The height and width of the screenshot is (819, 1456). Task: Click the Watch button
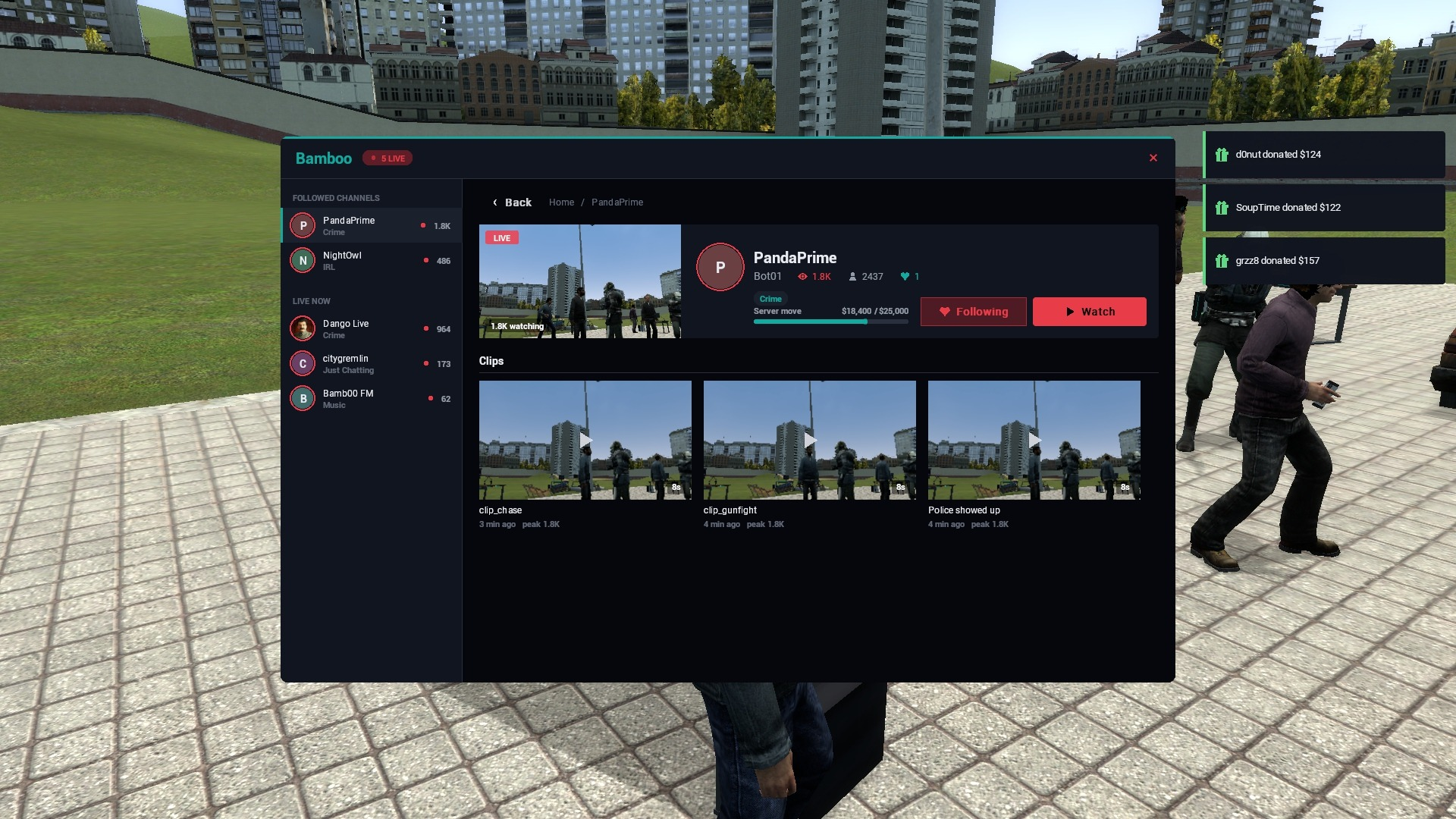click(1090, 312)
